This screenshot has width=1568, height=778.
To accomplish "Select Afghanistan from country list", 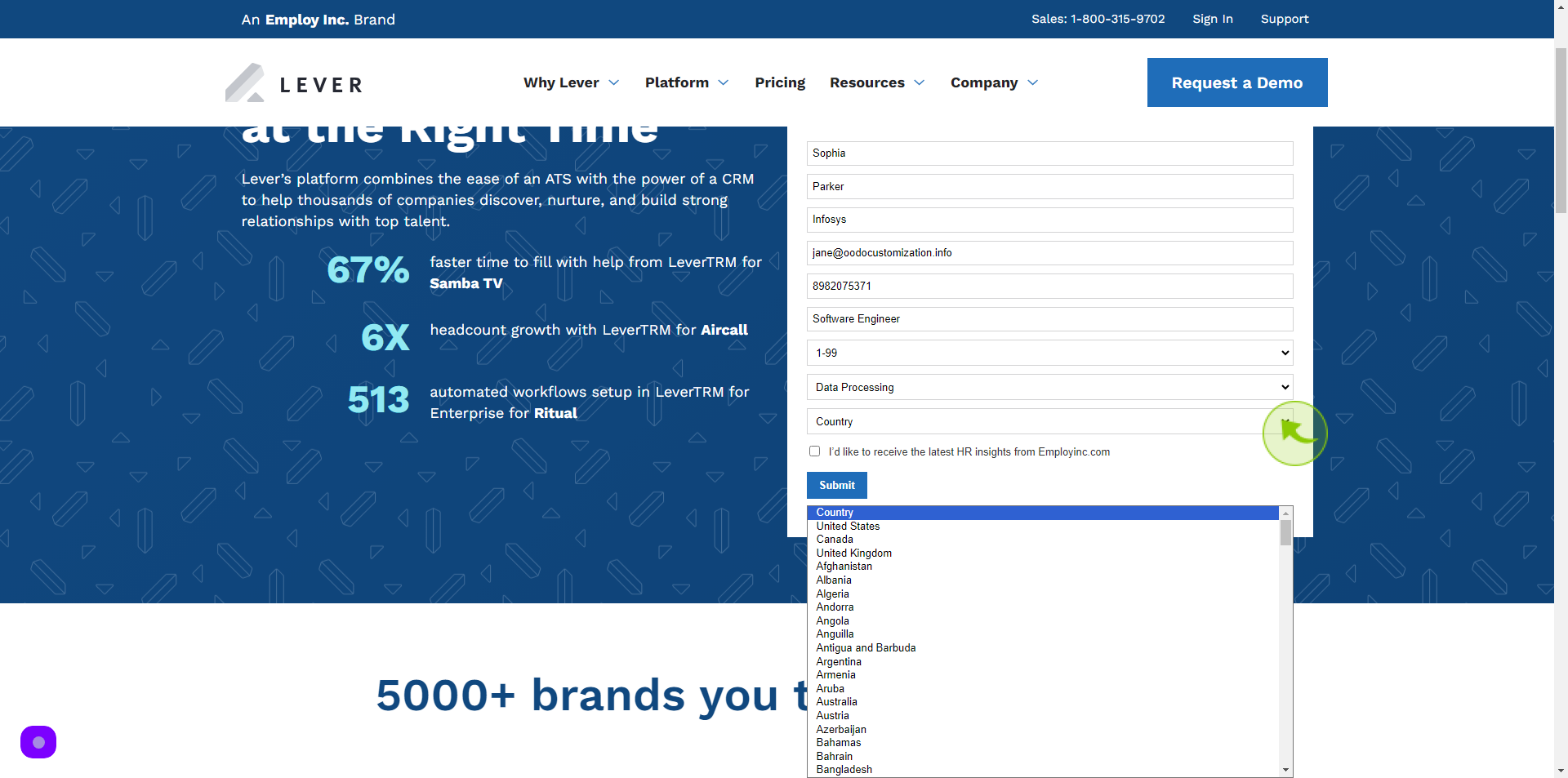I will click(x=1043, y=567).
